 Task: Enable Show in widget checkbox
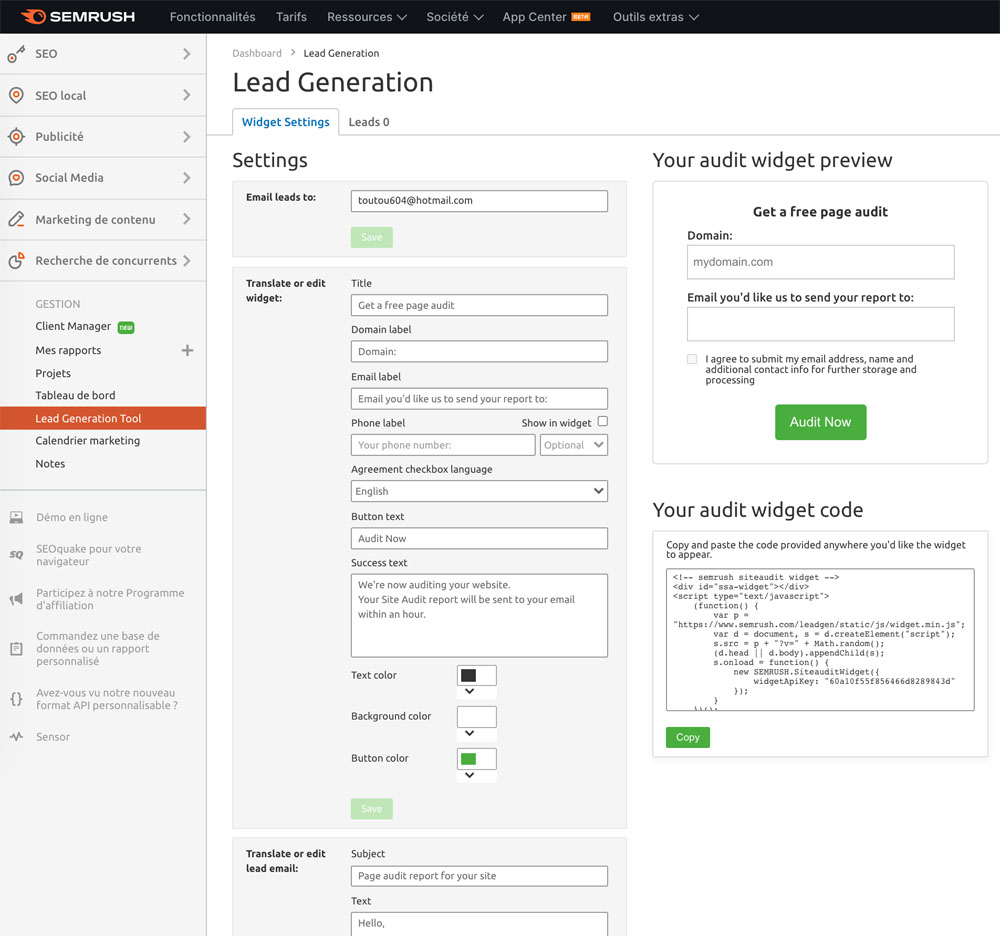click(x=603, y=421)
